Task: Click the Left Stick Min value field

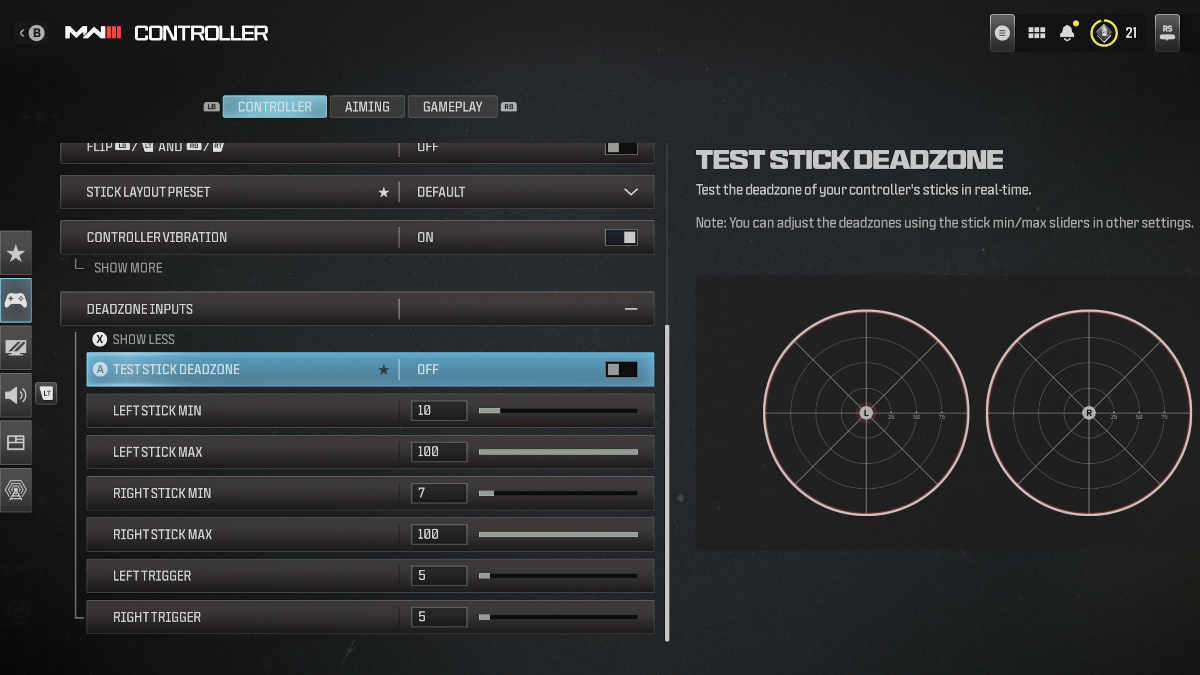Action: [438, 410]
